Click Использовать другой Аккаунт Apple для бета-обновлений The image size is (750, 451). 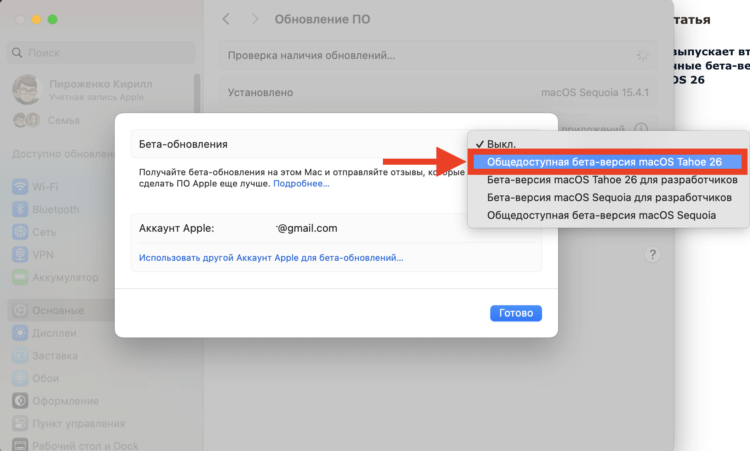tap(271, 258)
